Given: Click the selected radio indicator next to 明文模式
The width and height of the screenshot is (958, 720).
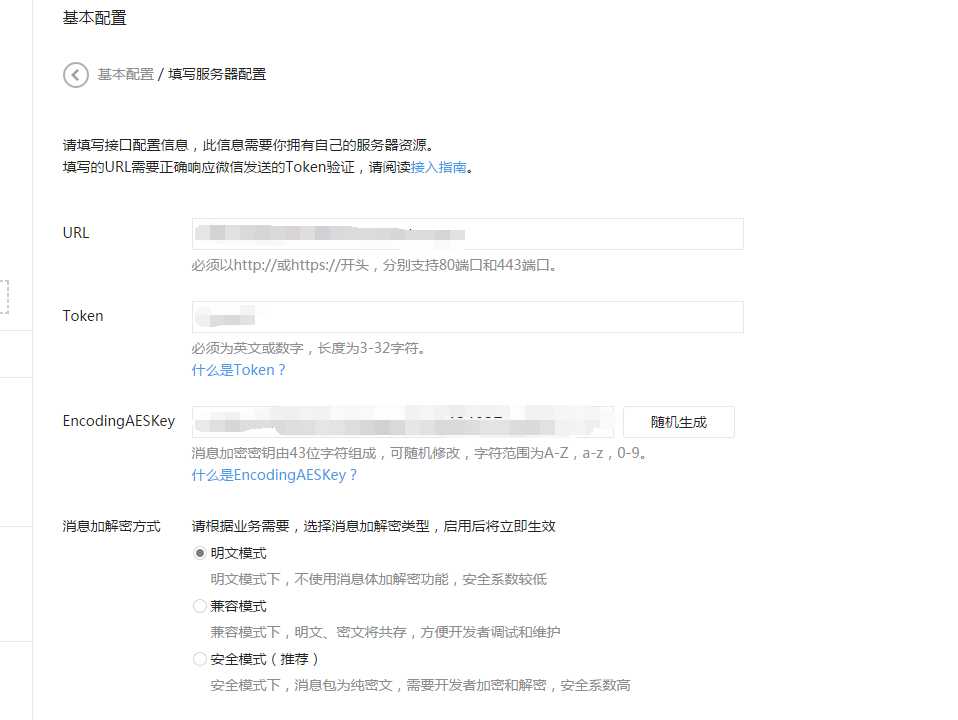Looking at the screenshot, I should [x=200, y=552].
